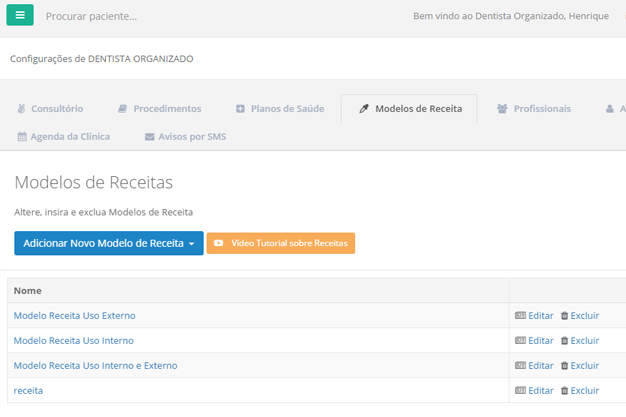
Task: Go to the Planos de Saúde tab
Action: coord(280,108)
